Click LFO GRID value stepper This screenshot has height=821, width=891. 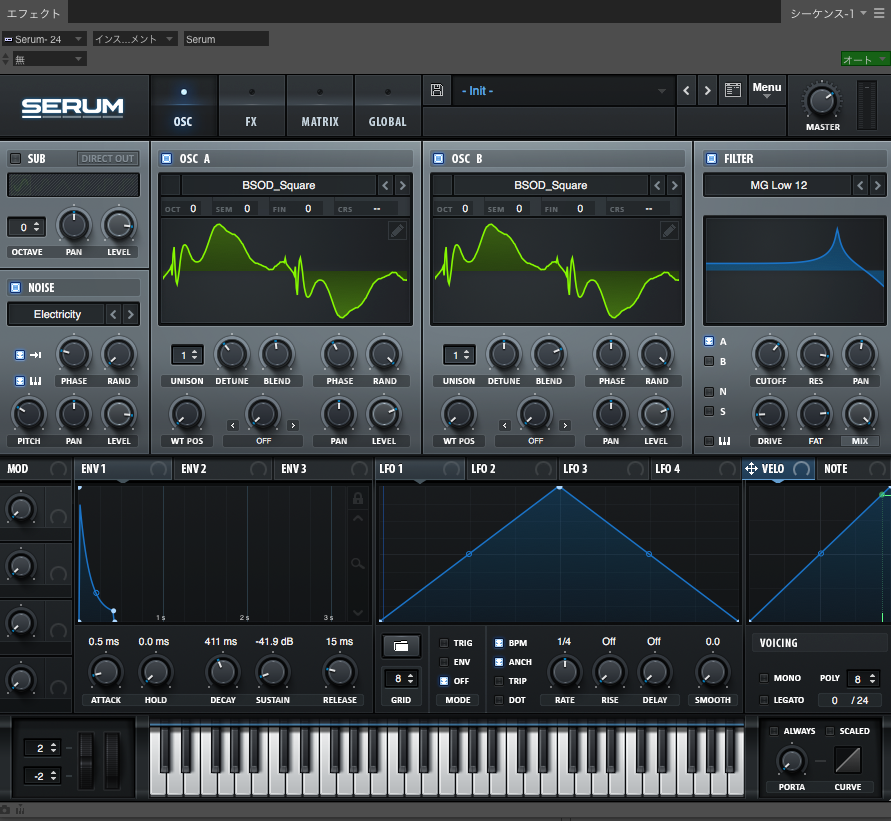[x=401, y=678]
